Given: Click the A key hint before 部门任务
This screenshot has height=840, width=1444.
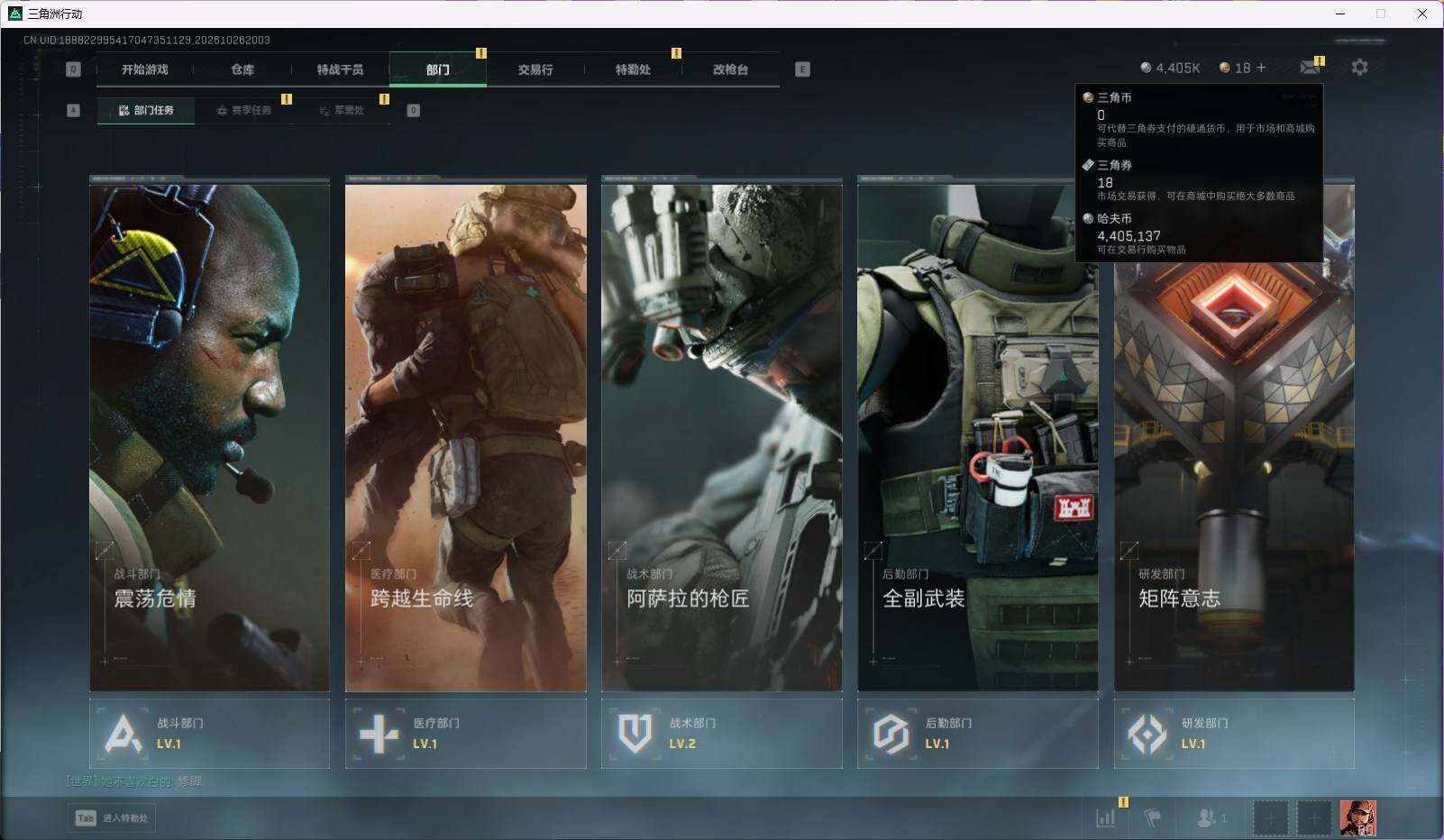Looking at the screenshot, I should [73, 110].
